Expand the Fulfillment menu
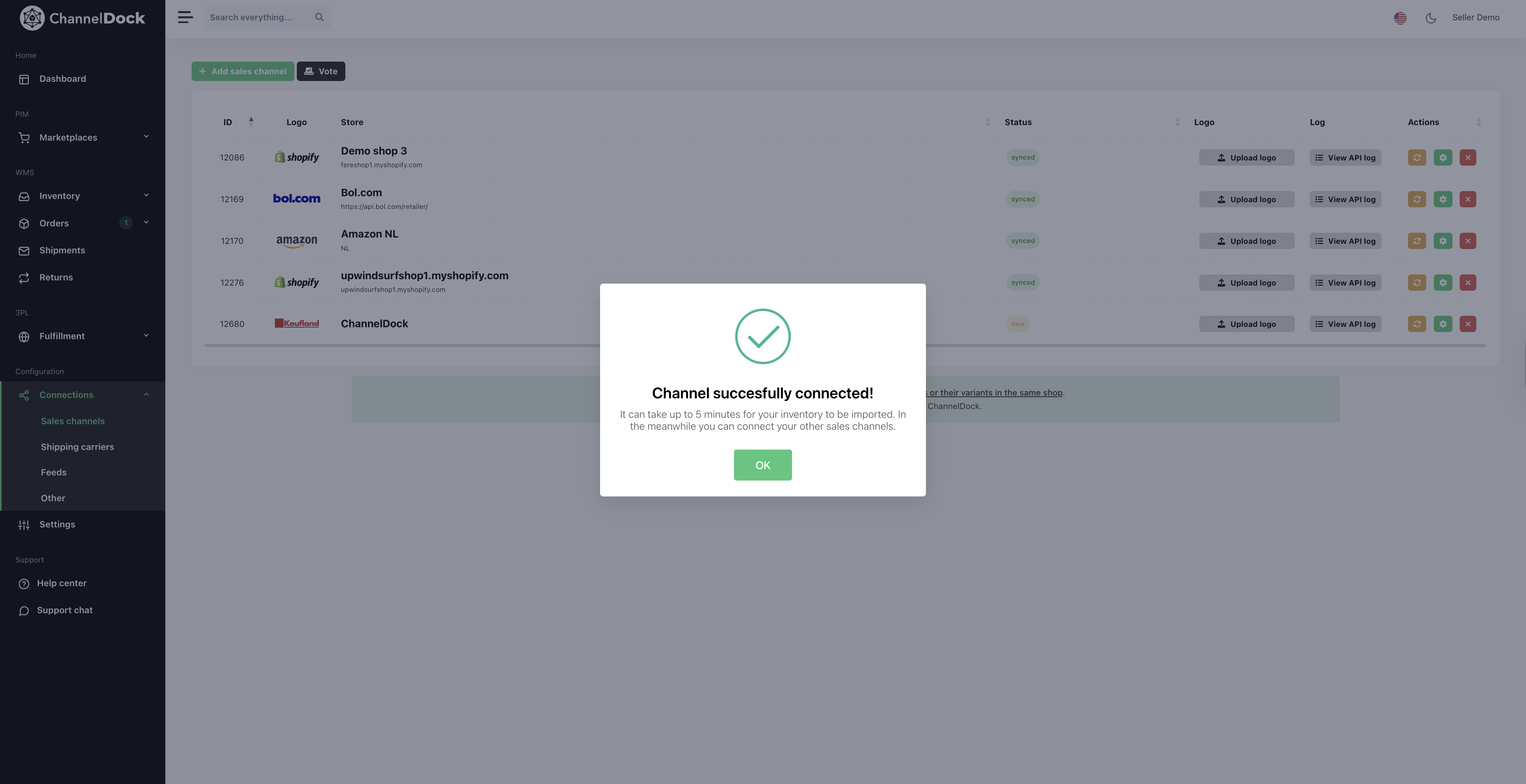 coord(82,336)
